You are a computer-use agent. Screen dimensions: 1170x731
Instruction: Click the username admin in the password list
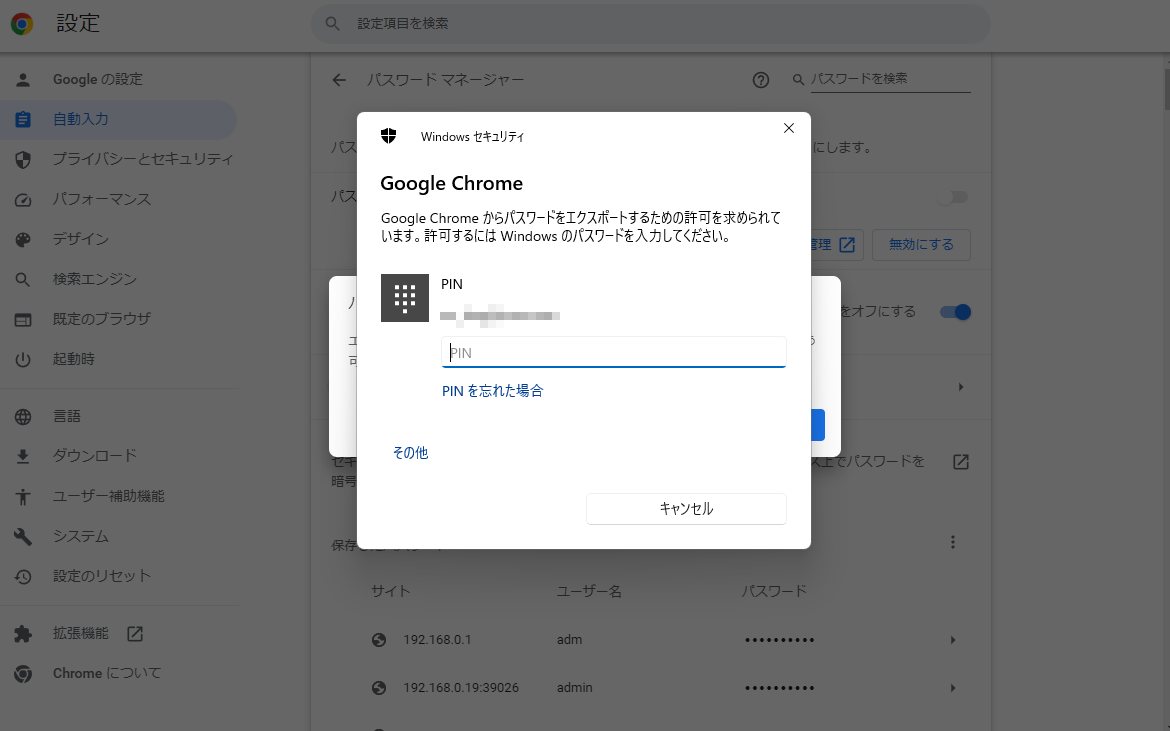(x=575, y=688)
